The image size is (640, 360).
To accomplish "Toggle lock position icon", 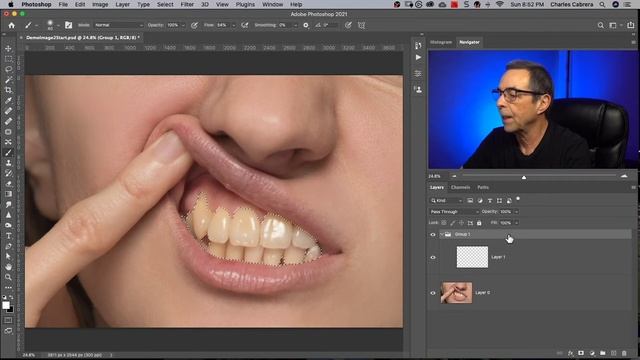I will (x=461, y=223).
